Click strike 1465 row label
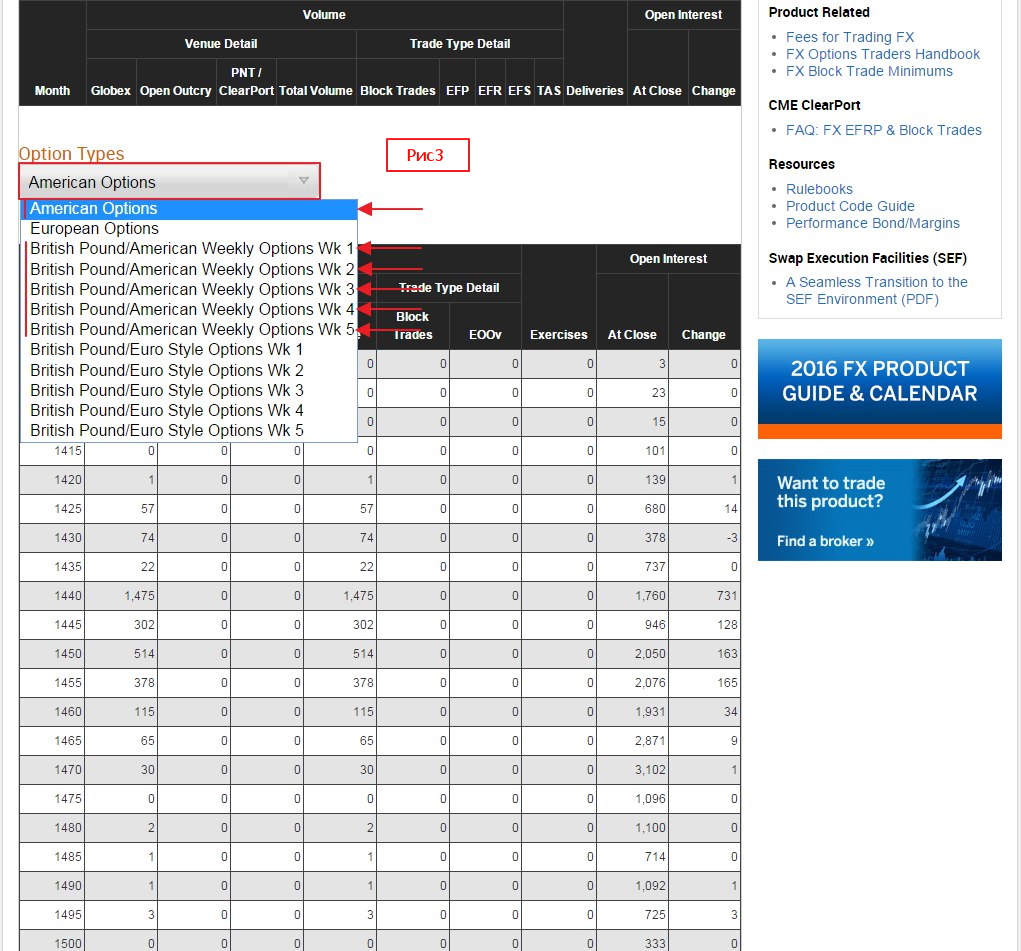This screenshot has height=951, width=1021. coord(68,741)
